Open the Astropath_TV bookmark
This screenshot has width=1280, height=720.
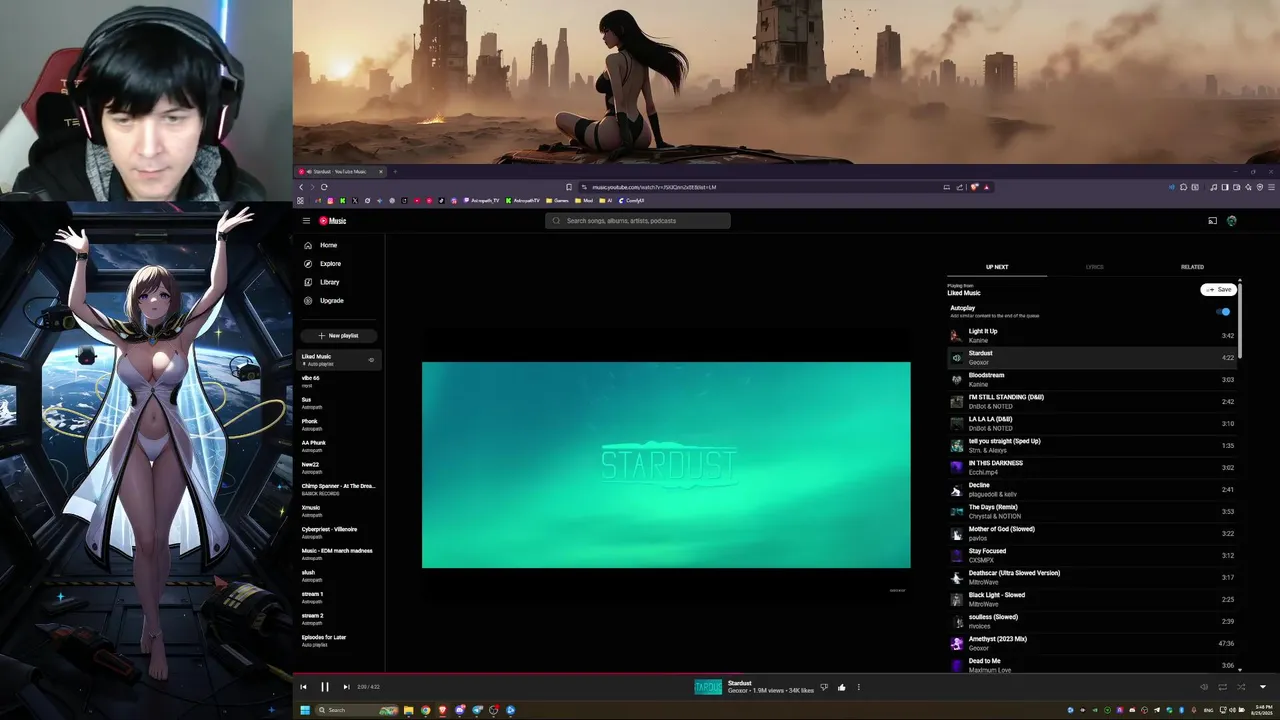[x=481, y=200]
